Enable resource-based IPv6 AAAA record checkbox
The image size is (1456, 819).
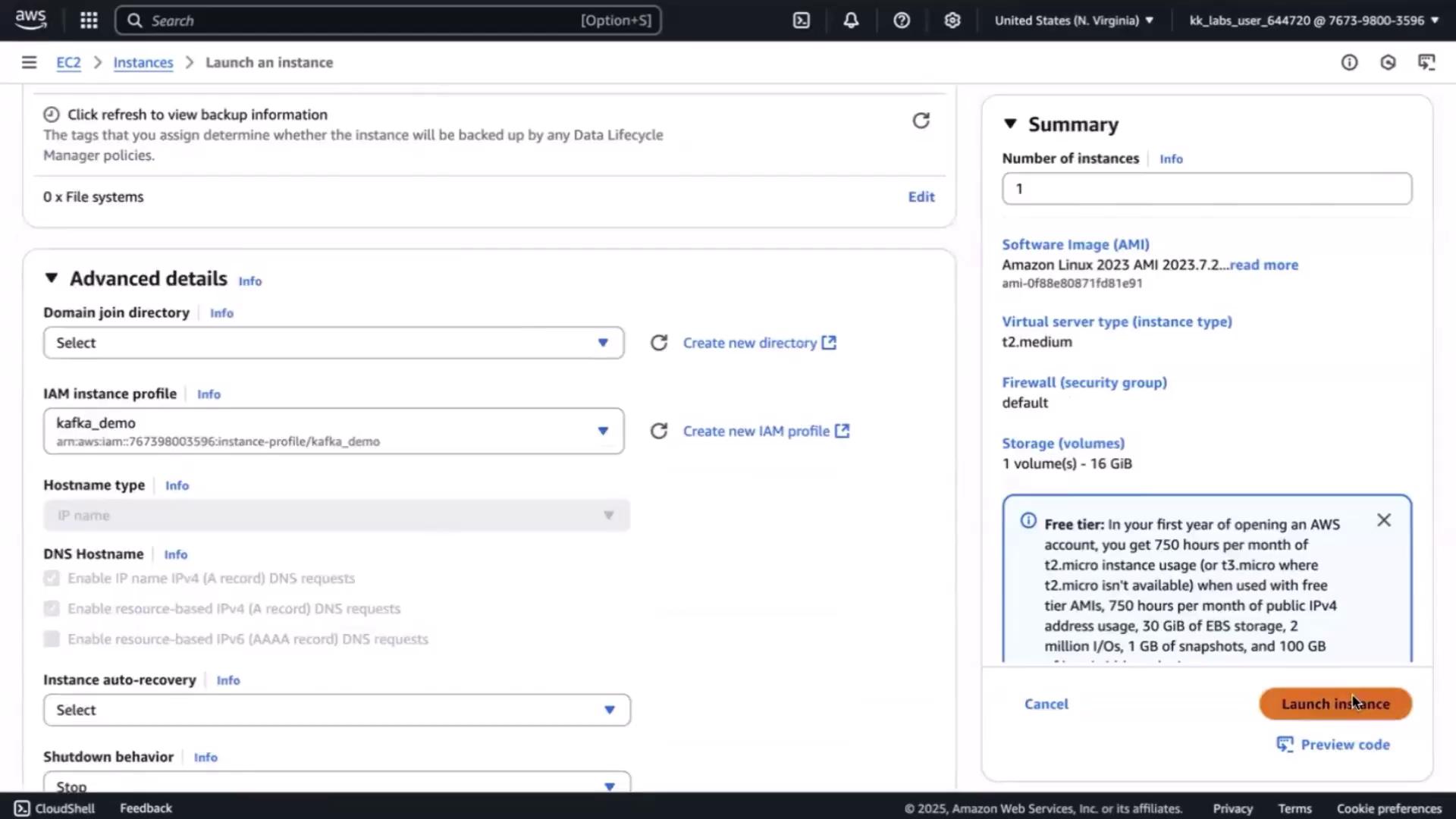(x=52, y=639)
